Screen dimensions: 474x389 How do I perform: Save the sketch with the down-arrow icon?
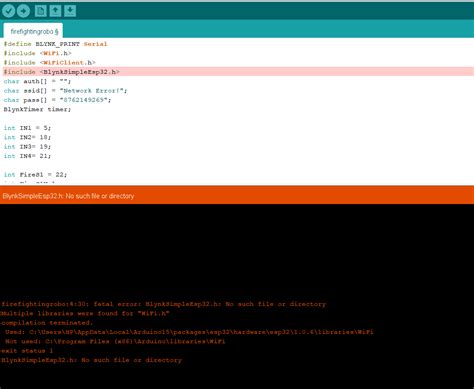point(70,11)
